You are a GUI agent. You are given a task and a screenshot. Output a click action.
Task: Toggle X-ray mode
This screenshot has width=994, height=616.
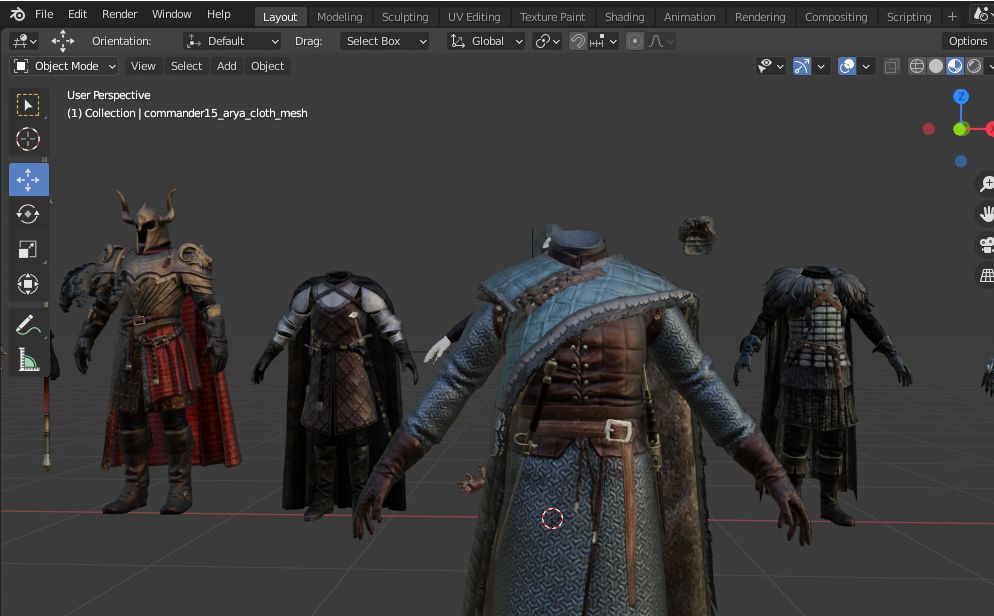891,66
